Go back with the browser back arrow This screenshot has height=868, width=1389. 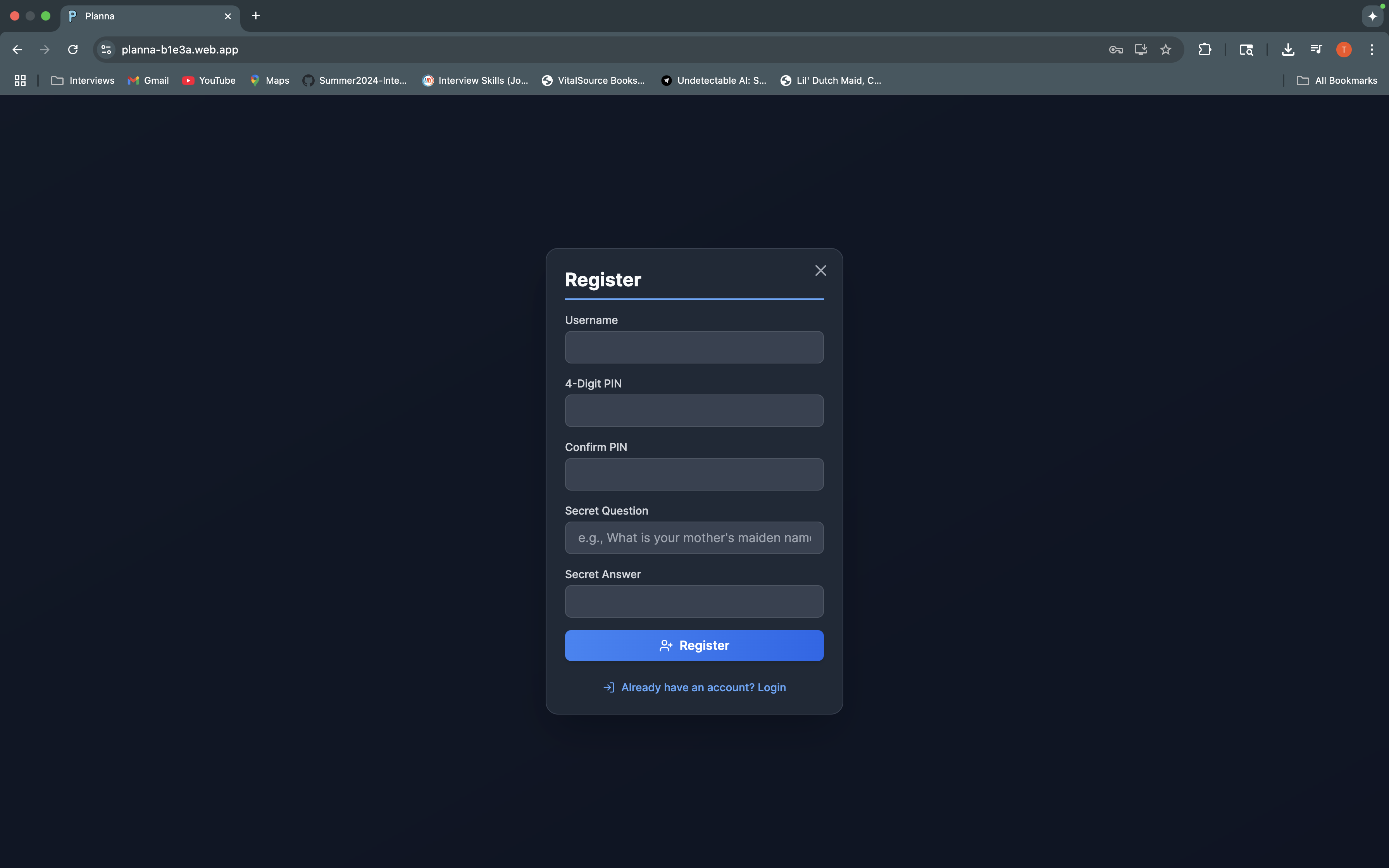pos(17,49)
